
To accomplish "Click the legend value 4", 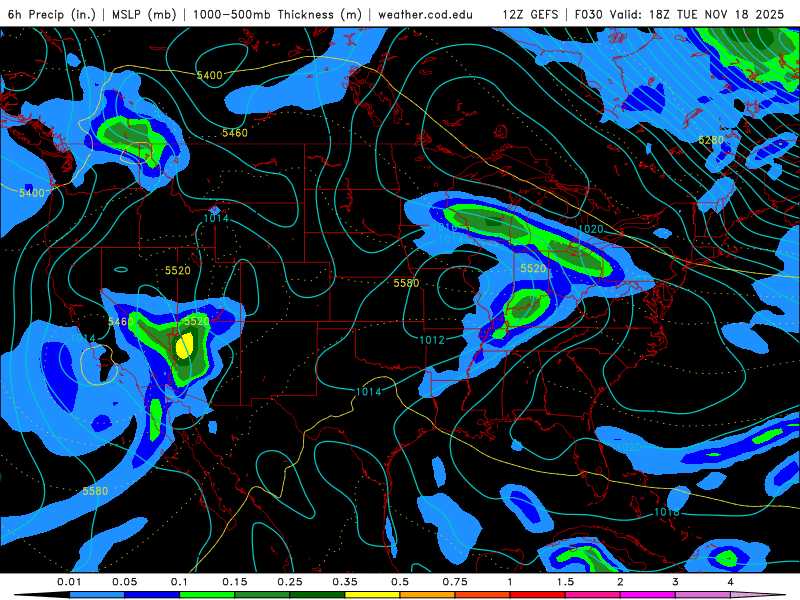I will 731,582.
